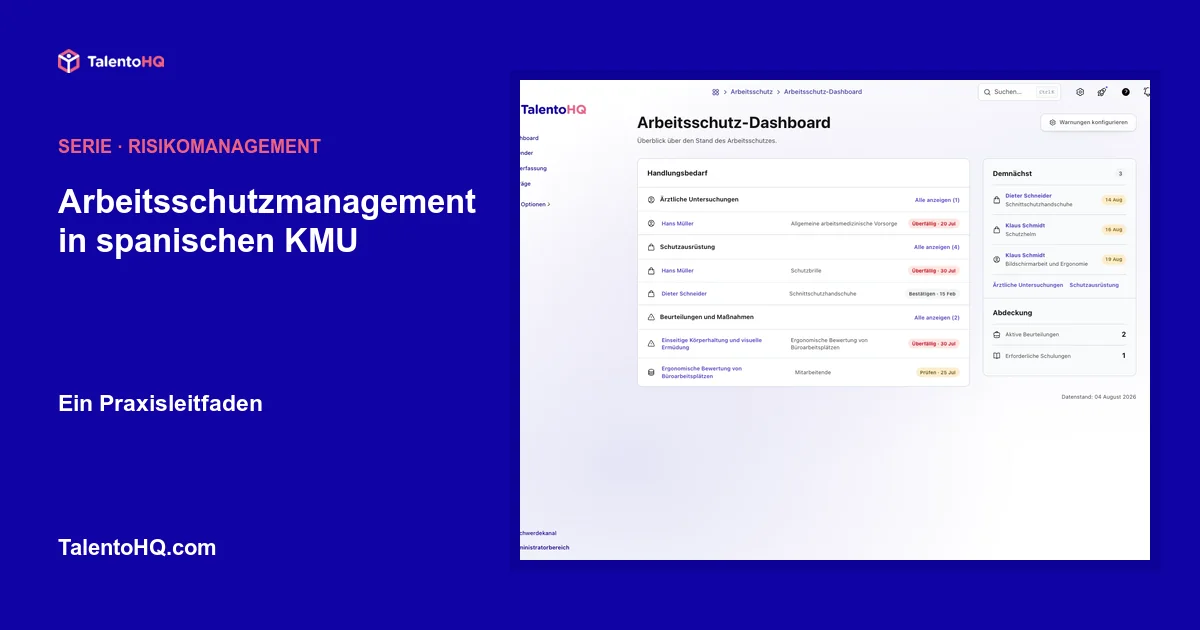Image resolution: width=1200 pixels, height=630 pixels.
Task: Click the 14 Aug date badge
Action: click(x=1114, y=200)
